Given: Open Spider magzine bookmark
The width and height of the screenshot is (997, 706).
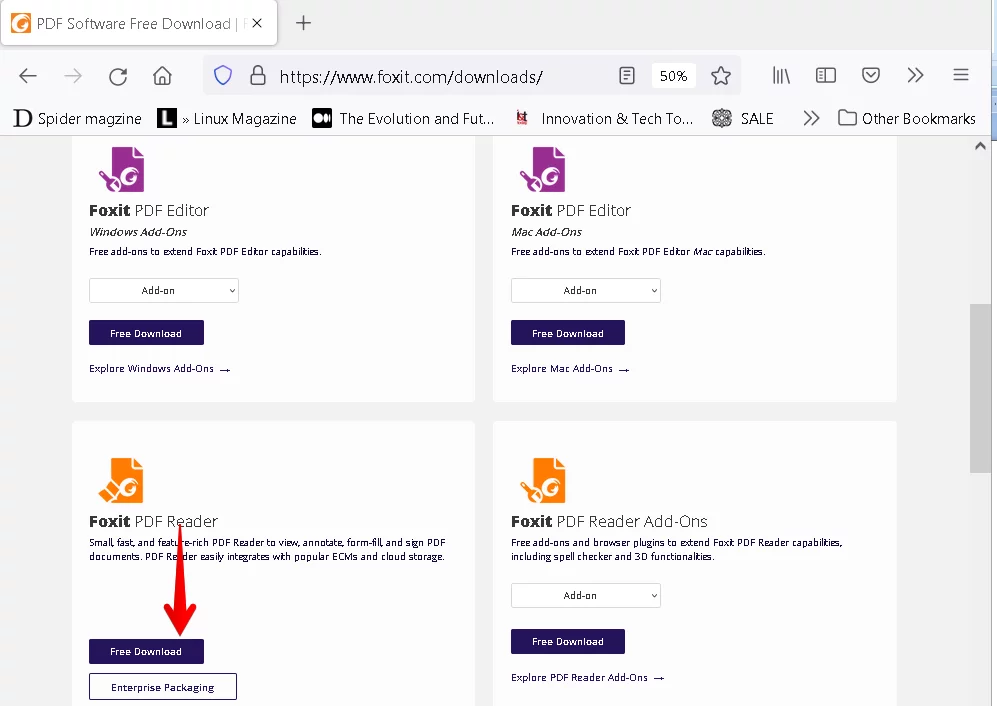Looking at the screenshot, I should (x=78, y=118).
